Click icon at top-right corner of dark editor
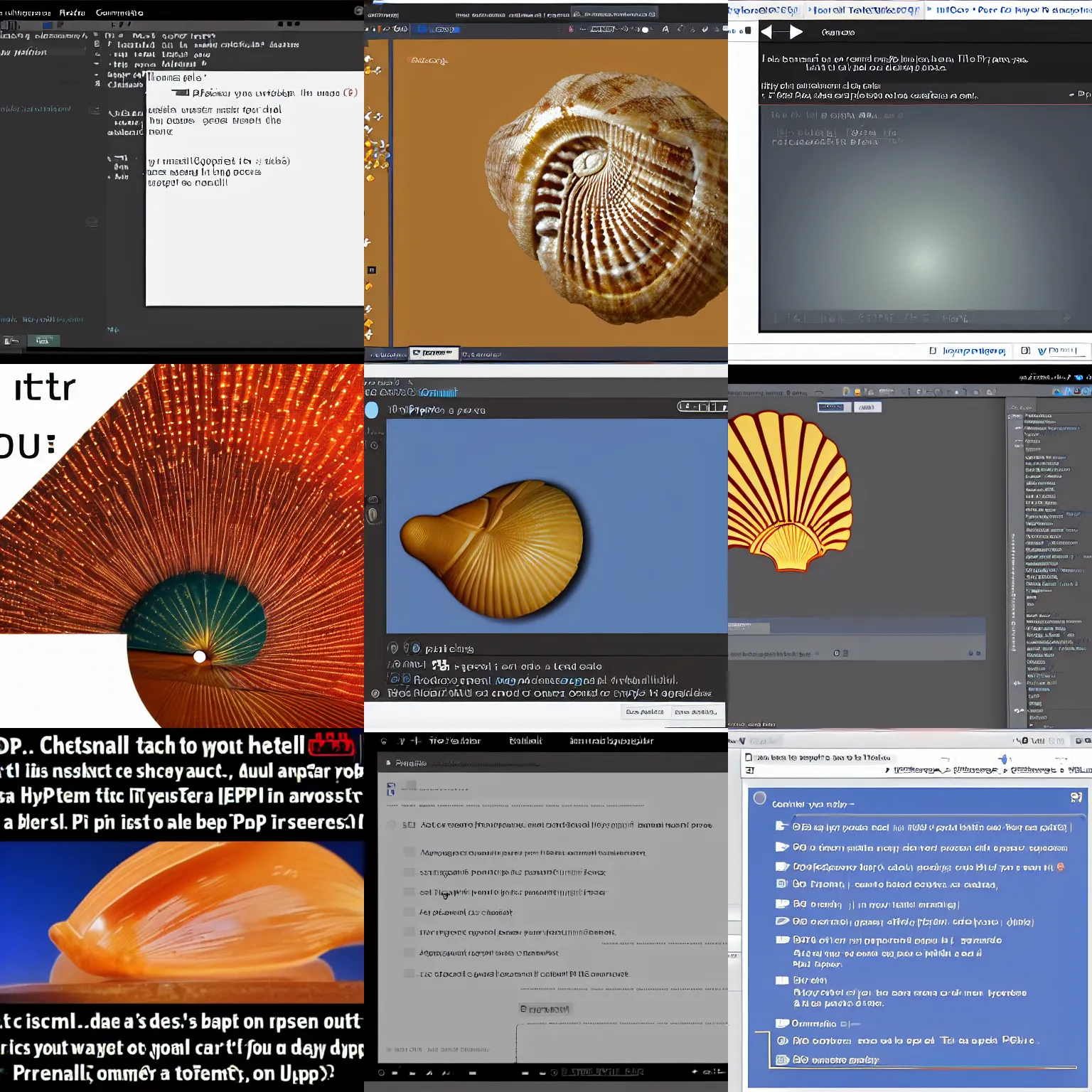 coord(359,11)
